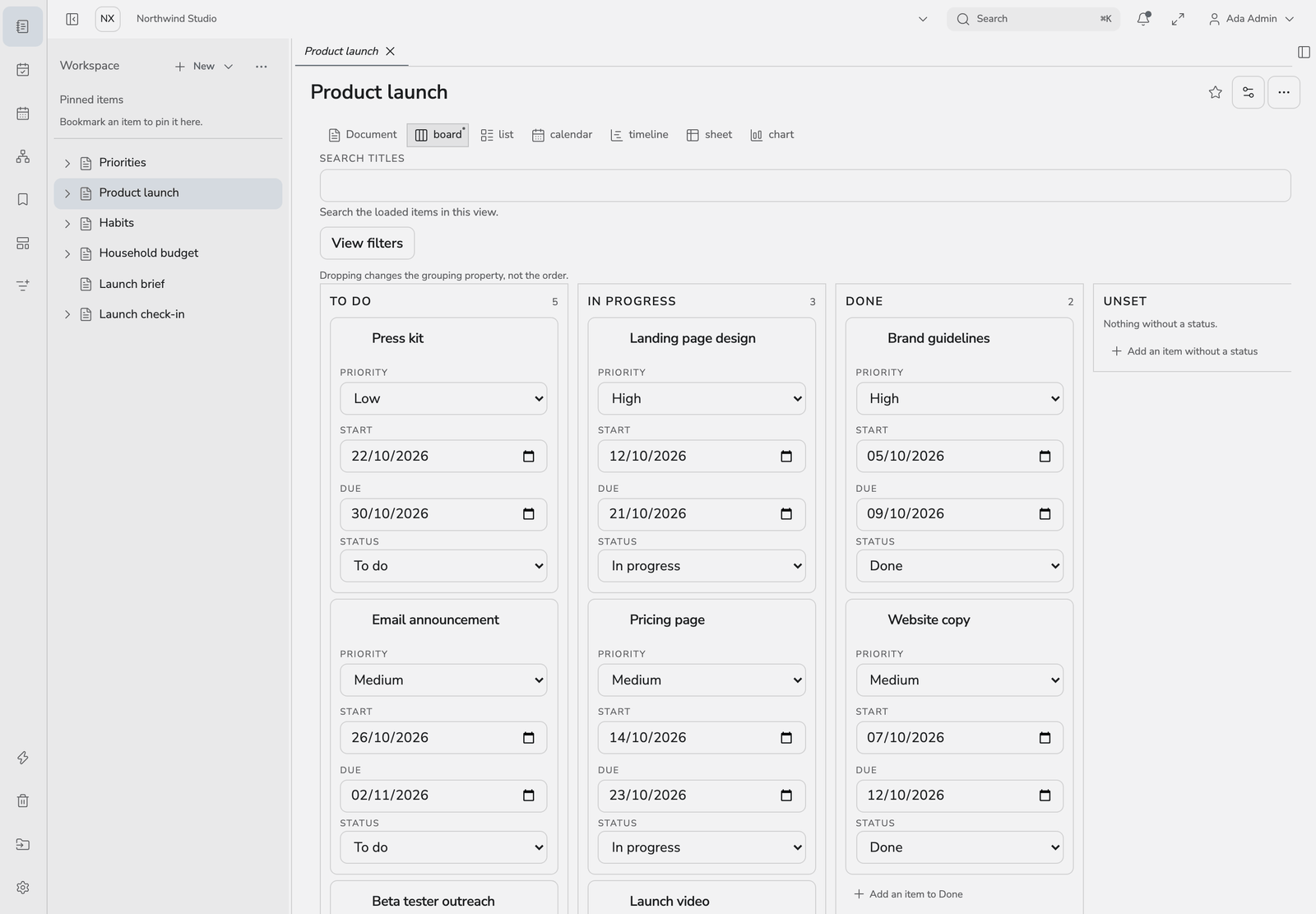Open Press kit priority dropdown
The image size is (1316, 914).
(443, 398)
